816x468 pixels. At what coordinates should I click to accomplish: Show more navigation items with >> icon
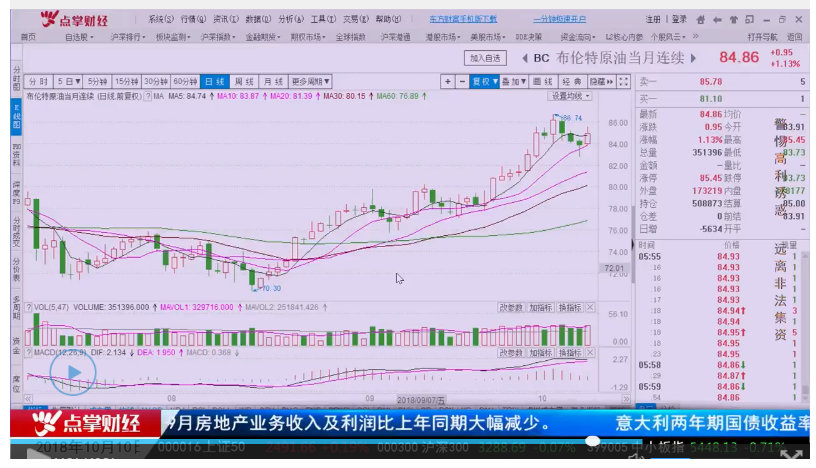point(696,36)
